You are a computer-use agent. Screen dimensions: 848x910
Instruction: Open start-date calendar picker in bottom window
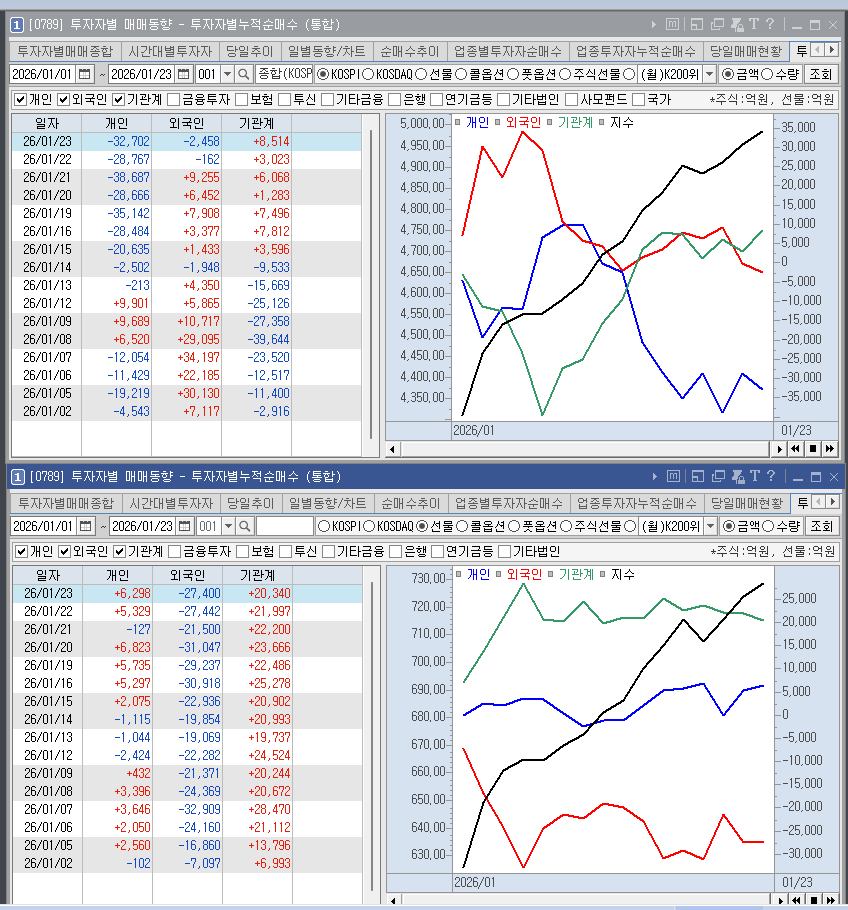(x=86, y=526)
